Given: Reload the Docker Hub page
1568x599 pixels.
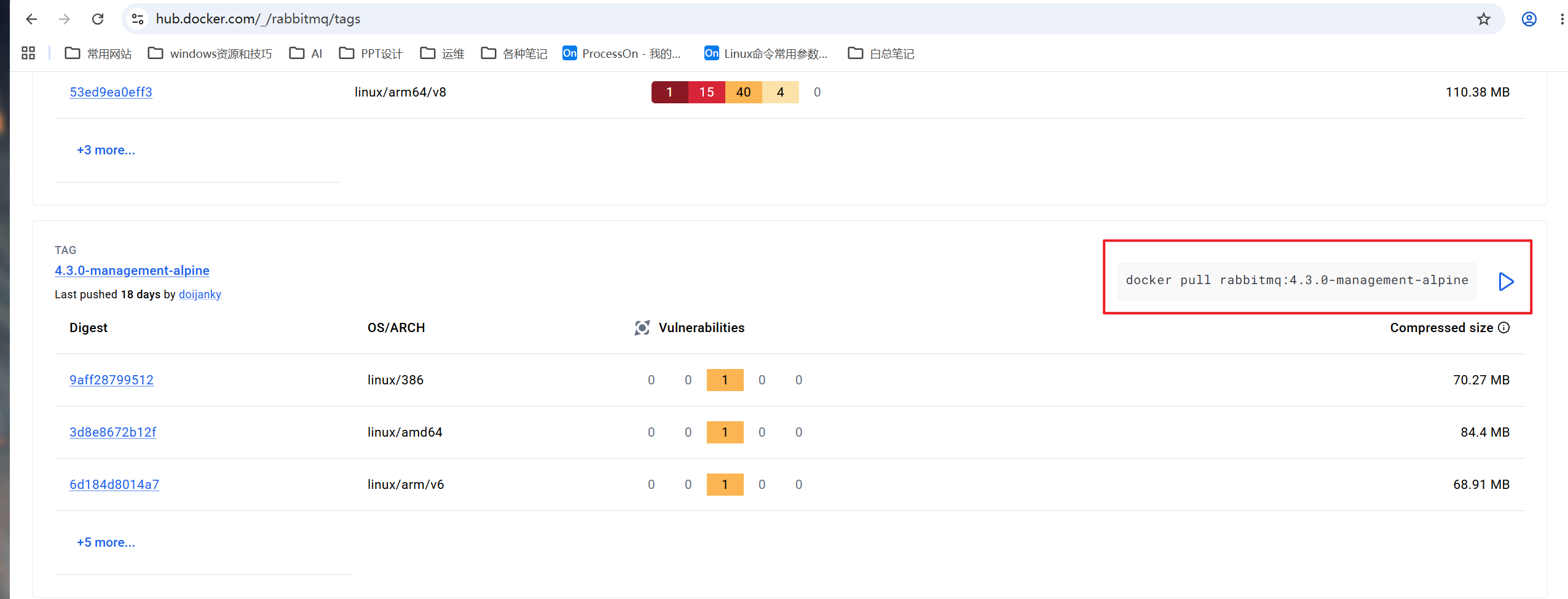Looking at the screenshot, I should click(x=98, y=19).
